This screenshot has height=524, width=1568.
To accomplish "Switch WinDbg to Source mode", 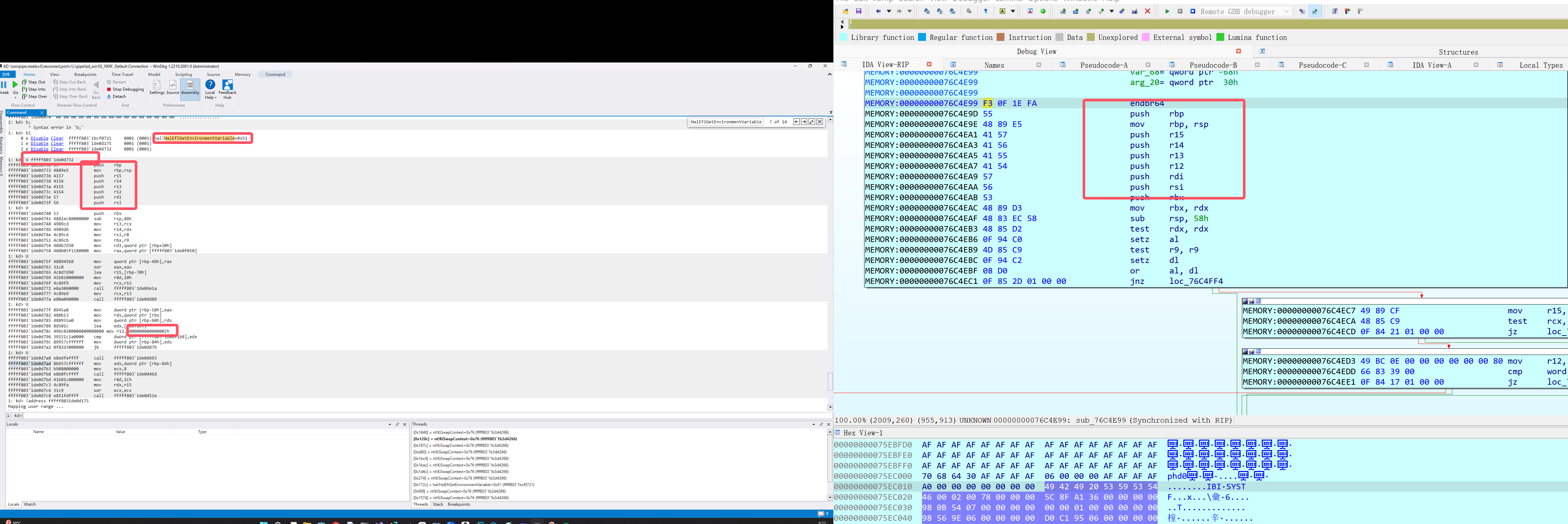I will pyautogui.click(x=173, y=88).
